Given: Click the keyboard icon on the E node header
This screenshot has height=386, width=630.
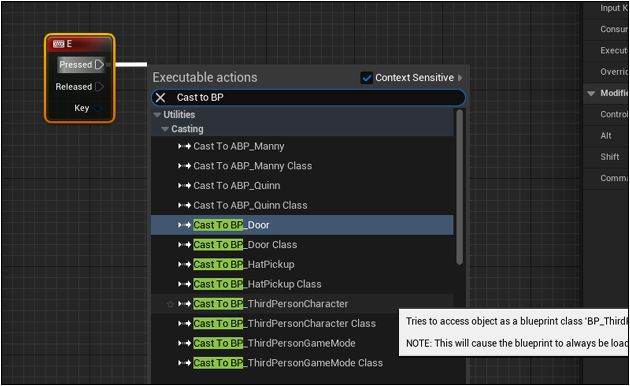Looking at the screenshot, I should point(58,44).
